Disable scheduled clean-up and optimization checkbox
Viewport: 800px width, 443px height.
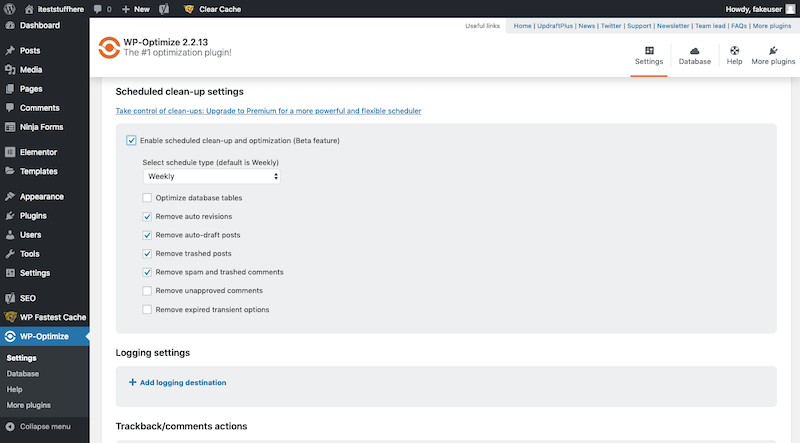tap(131, 140)
